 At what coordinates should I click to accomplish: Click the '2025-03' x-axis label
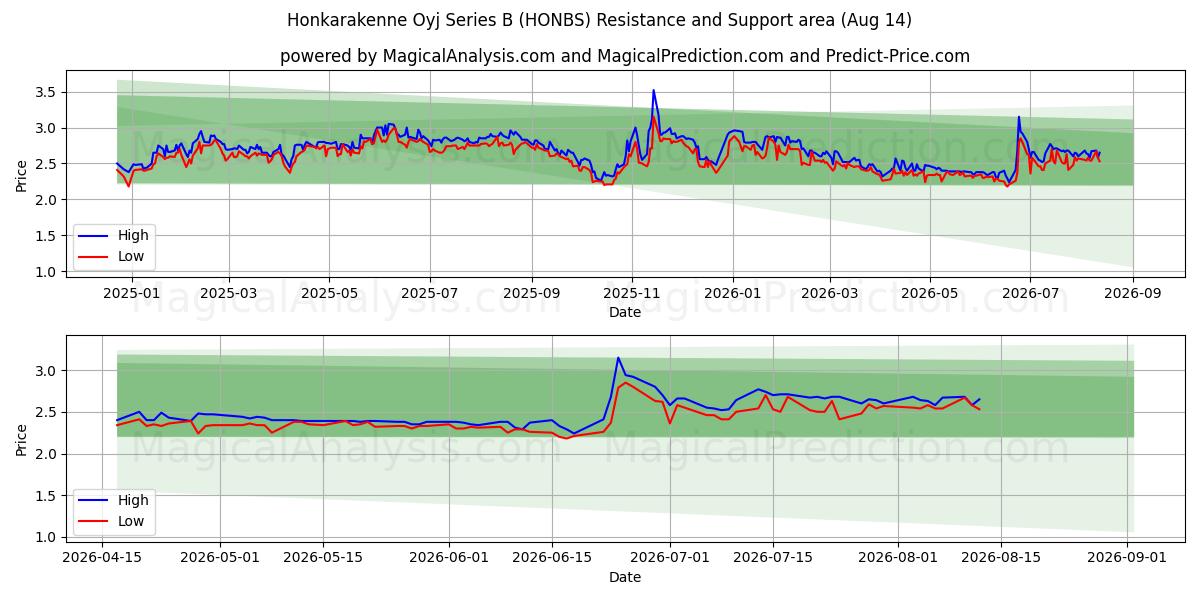(229, 293)
